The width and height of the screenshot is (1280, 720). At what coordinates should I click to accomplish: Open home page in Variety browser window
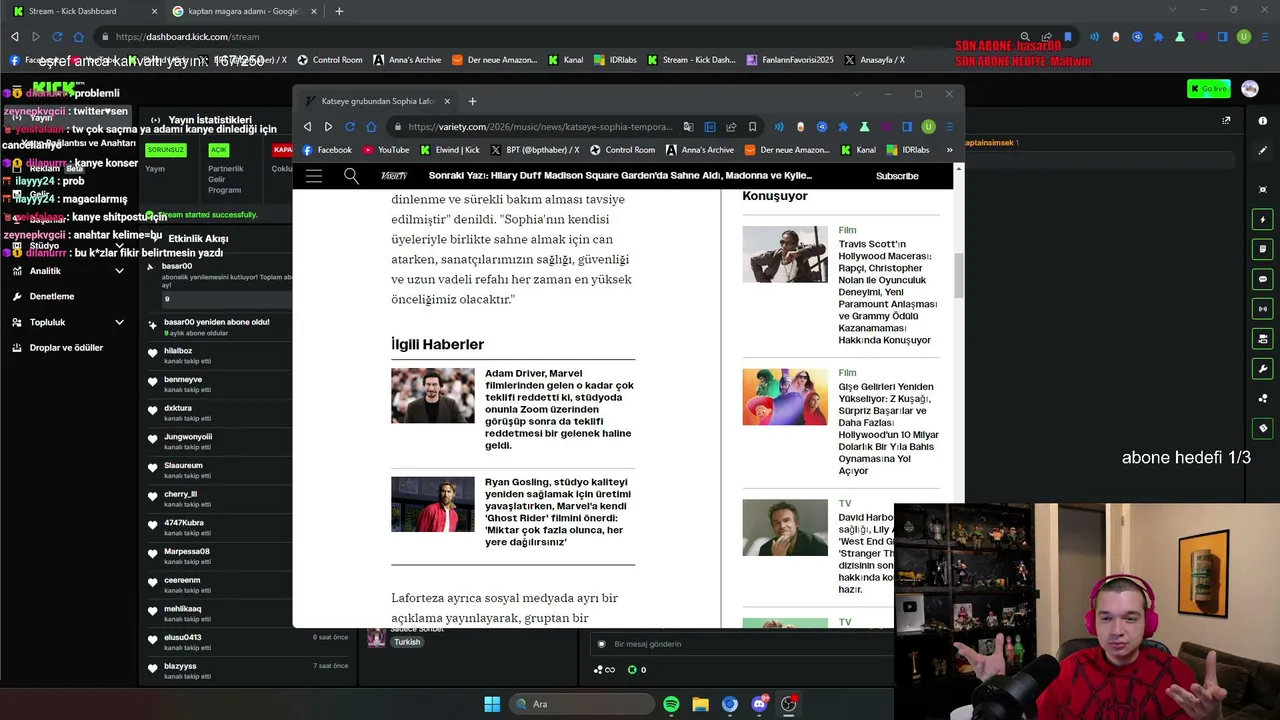pos(371,127)
